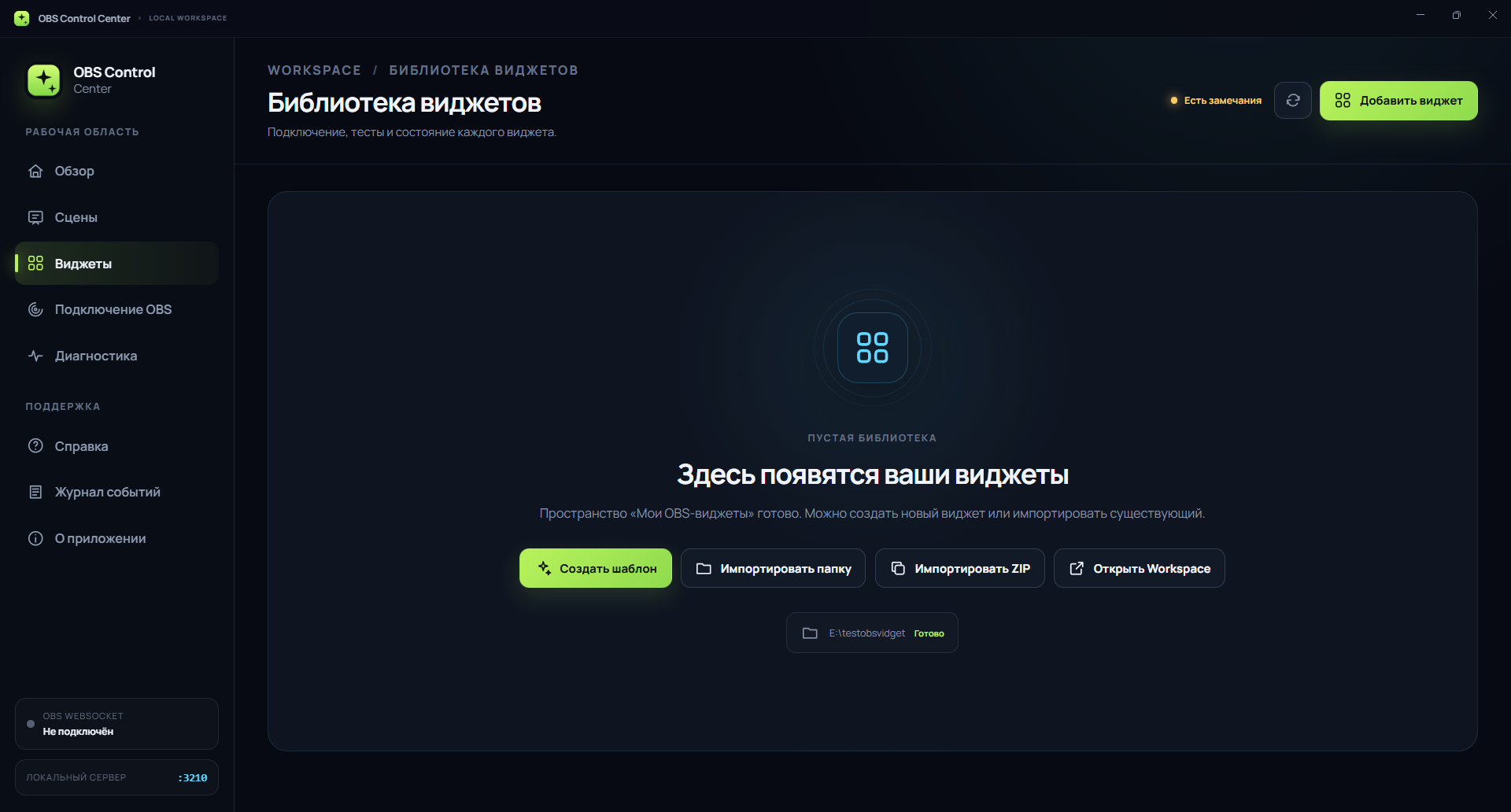Minimize the OBS Control Center window
This screenshot has width=1511, height=812.
(1420, 15)
